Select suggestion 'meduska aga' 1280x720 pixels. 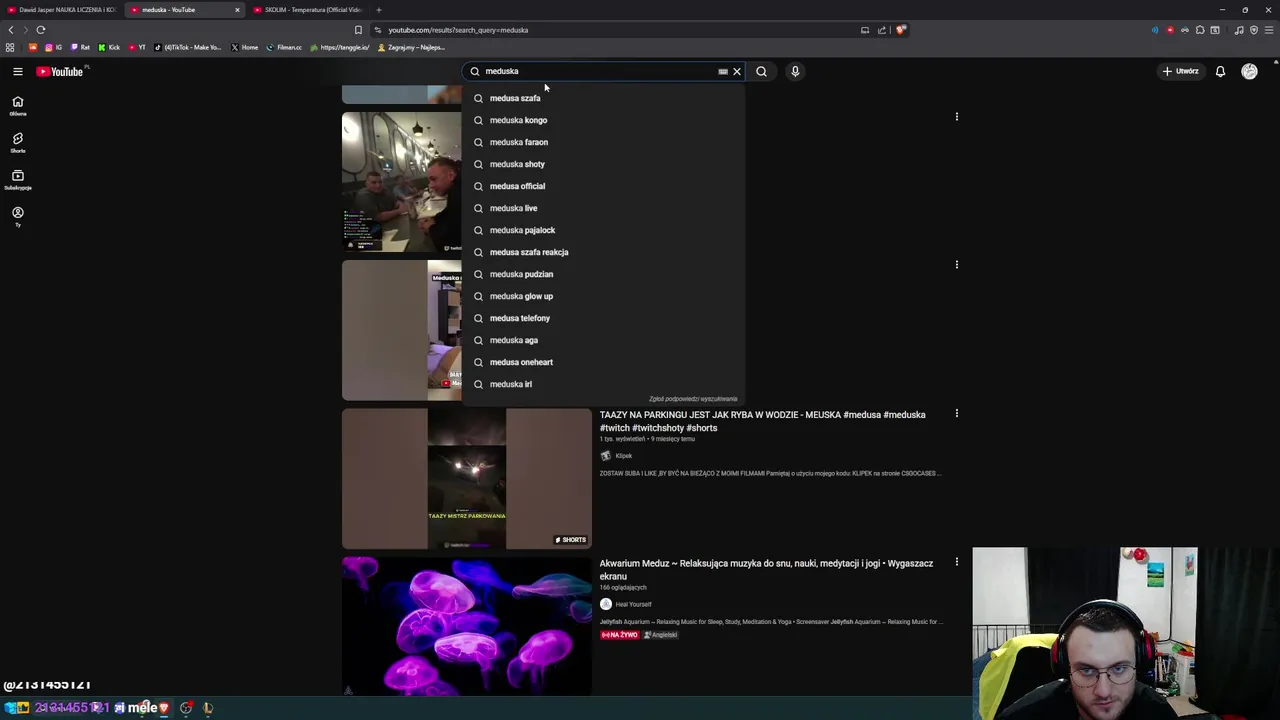[x=603, y=340]
